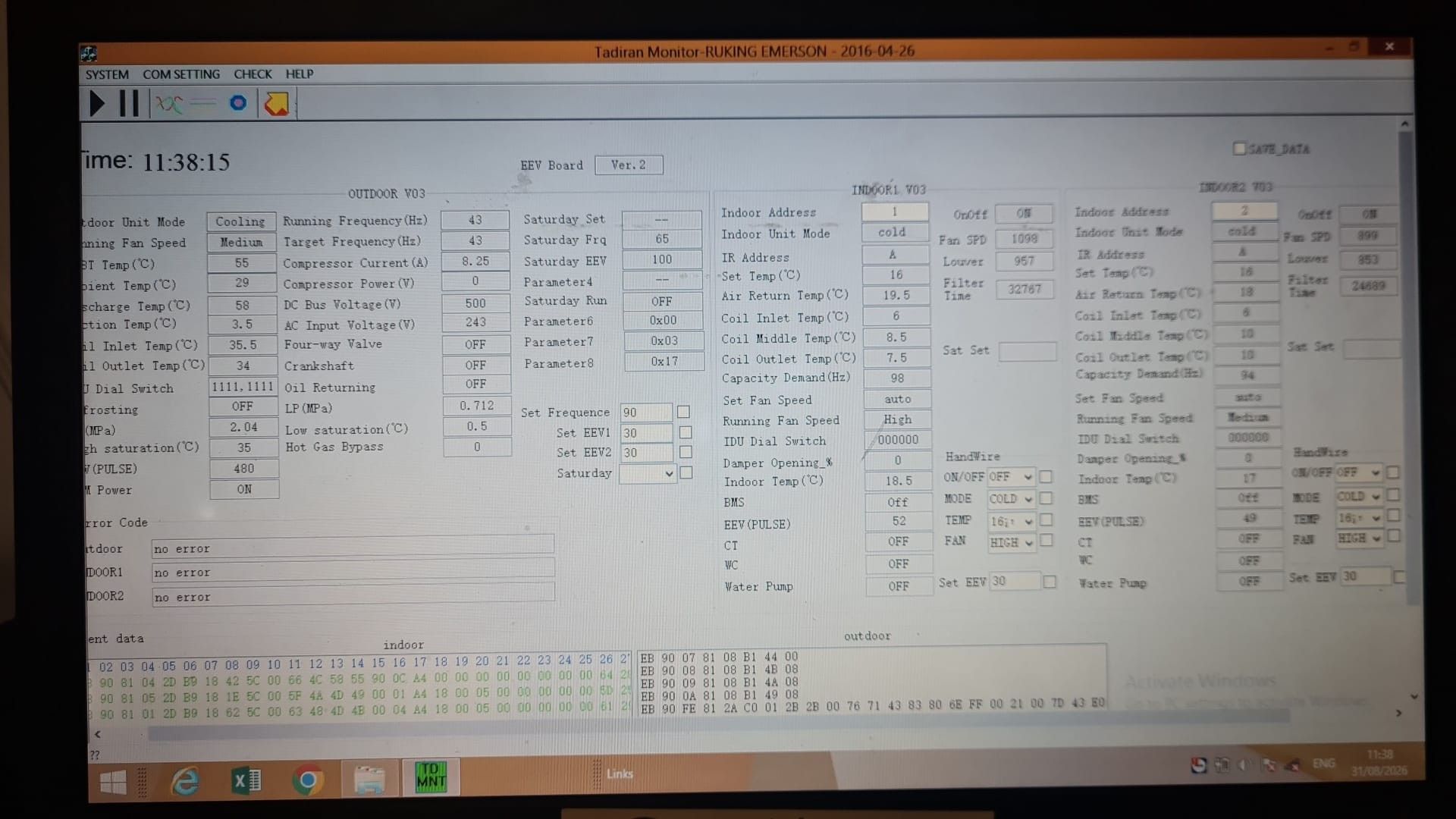This screenshot has width=1456, height=819.
Task: Tick INDOOR2 HandWire MODE checkbox
Action: pos(1393,494)
